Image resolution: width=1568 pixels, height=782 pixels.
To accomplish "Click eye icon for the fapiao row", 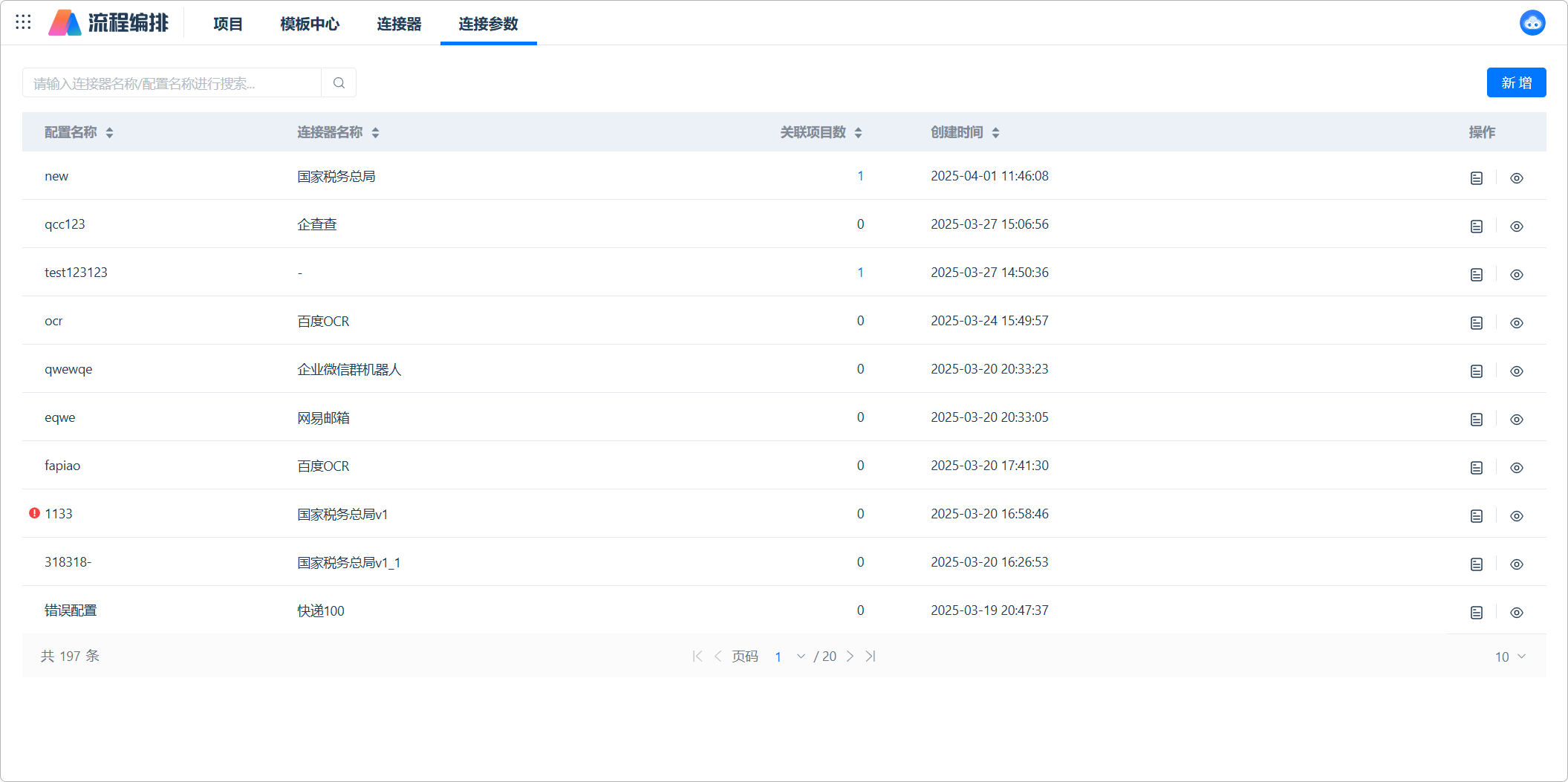I will point(1516,468).
